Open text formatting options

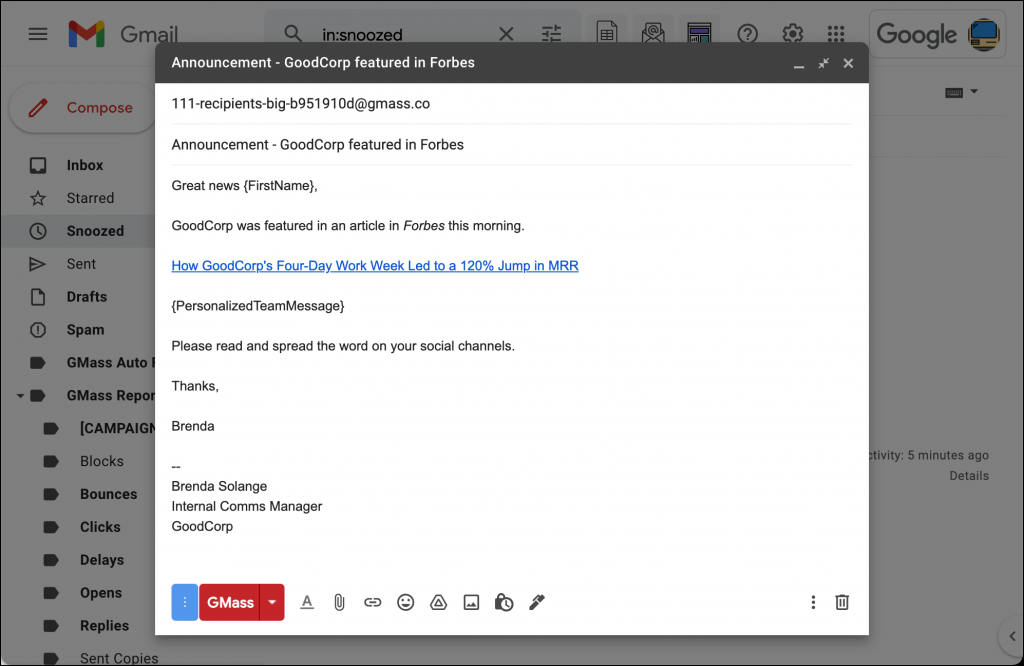(307, 602)
